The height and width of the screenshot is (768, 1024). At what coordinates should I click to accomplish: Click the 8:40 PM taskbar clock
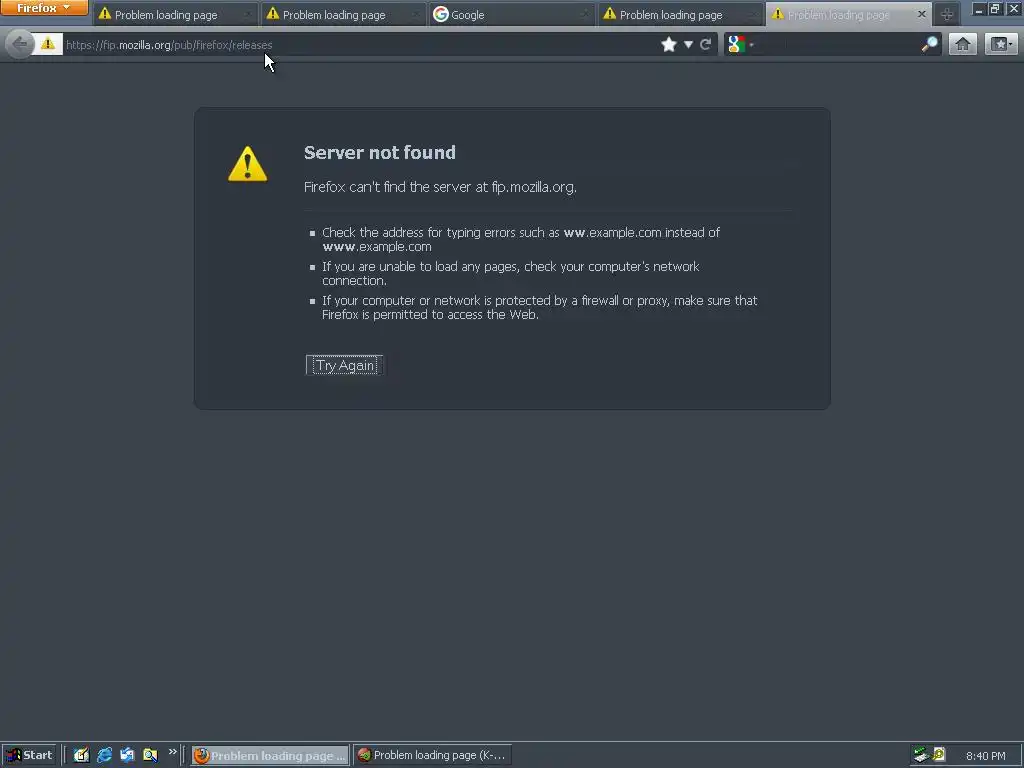click(985, 756)
